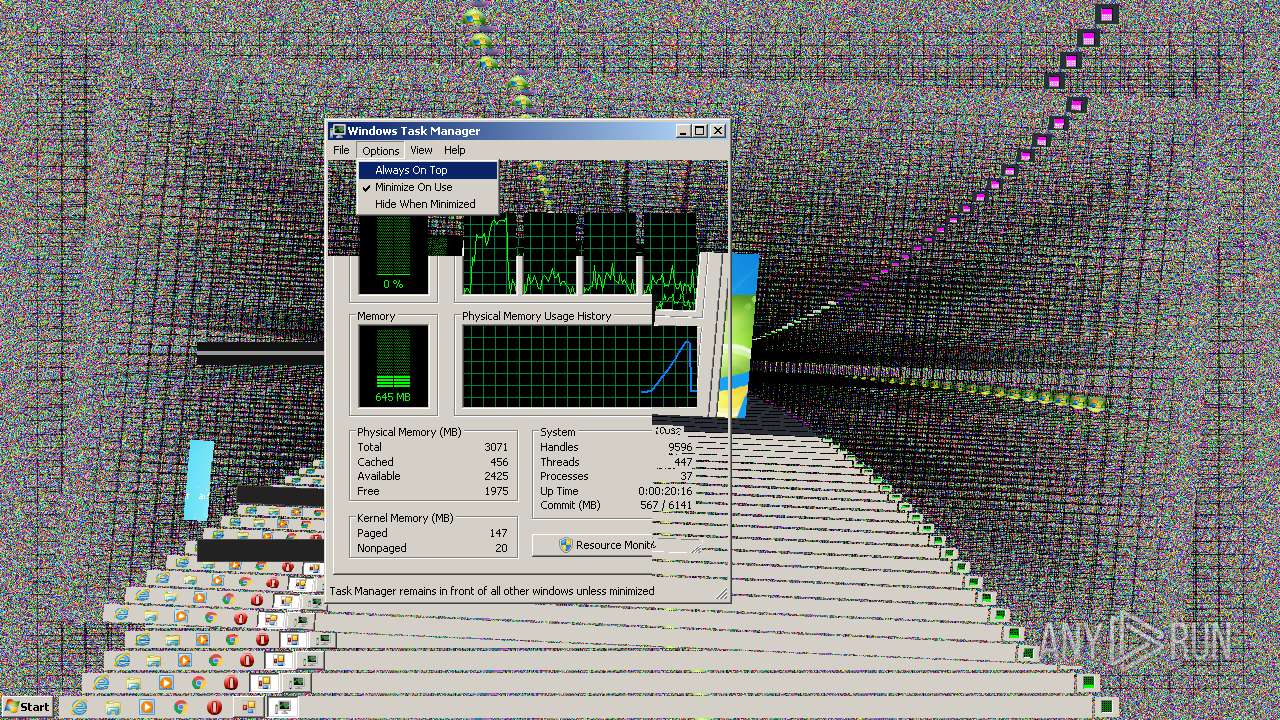This screenshot has height=720, width=1280.
Task: Click the Windows Task Manager title text
Action: coord(414,131)
